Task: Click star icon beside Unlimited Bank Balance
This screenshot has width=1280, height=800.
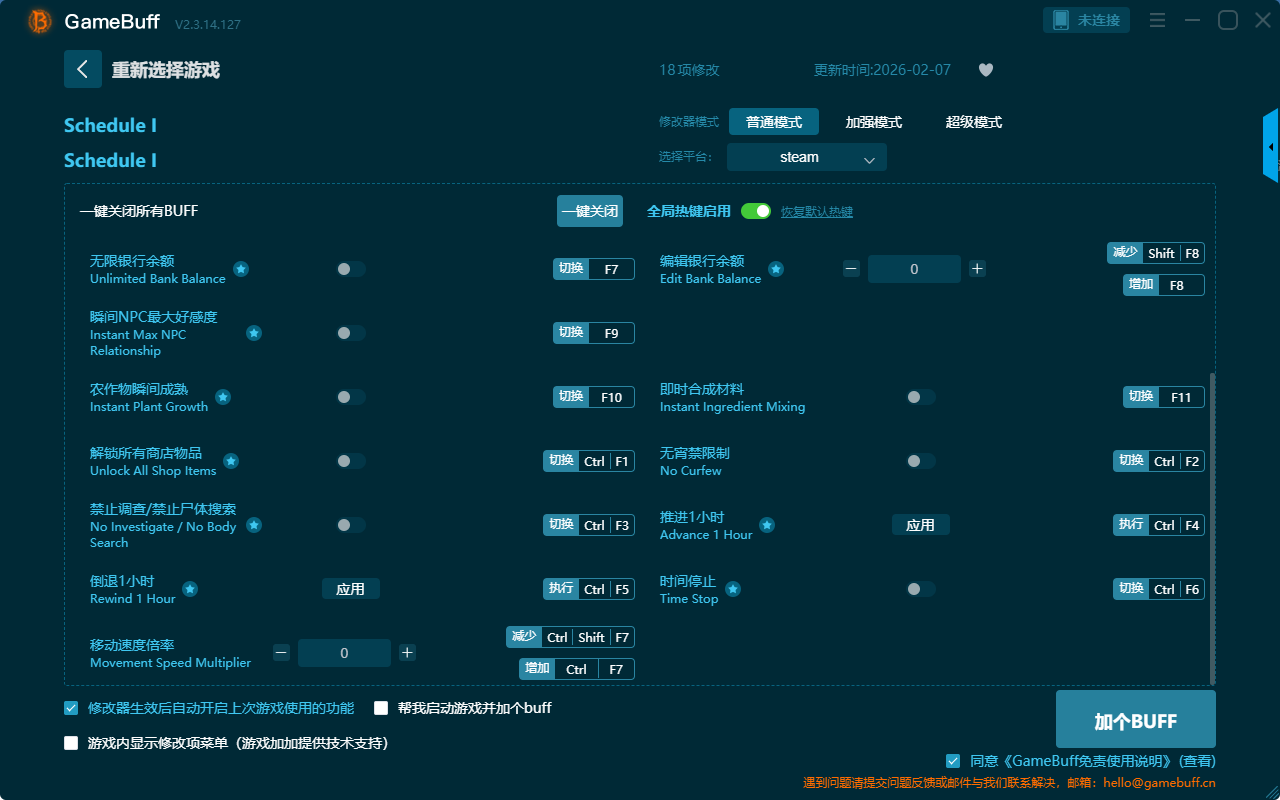Action: (x=241, y=269)
